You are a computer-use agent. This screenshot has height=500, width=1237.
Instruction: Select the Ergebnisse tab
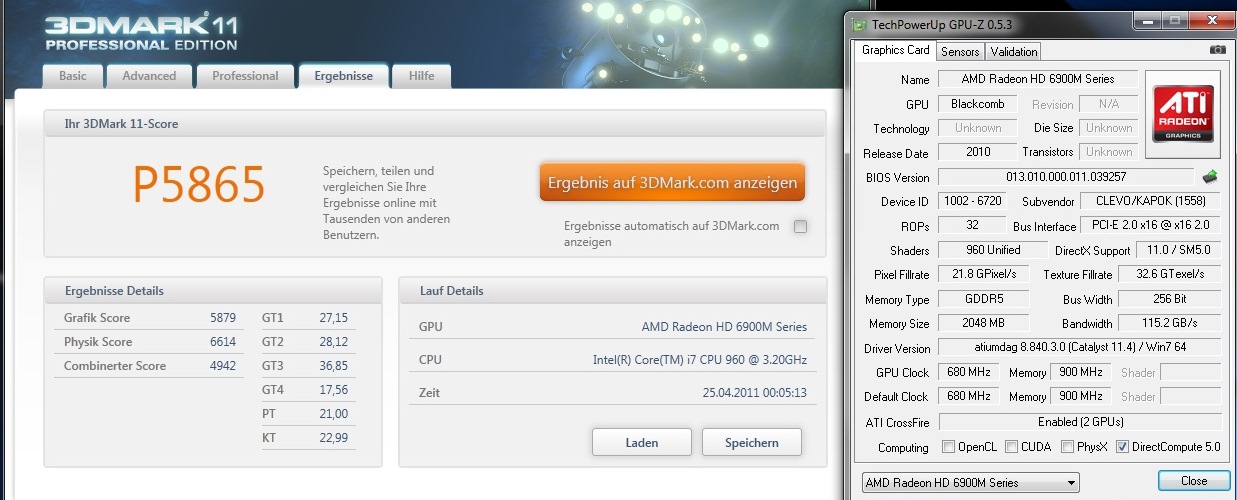point(343,76)
